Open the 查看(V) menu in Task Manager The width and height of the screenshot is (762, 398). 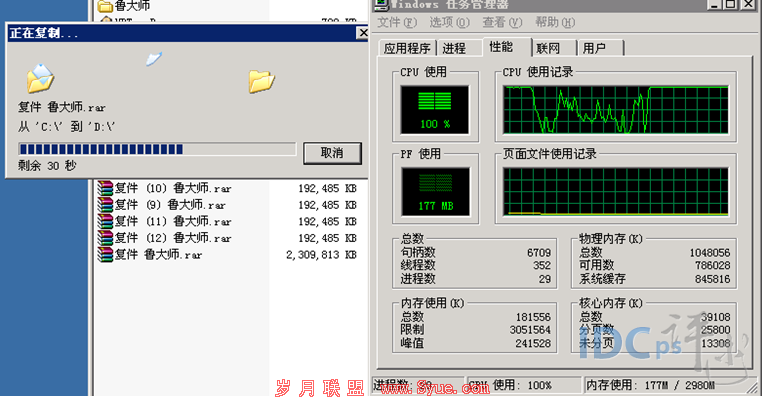pyautogui.click(x=502, y=22)
